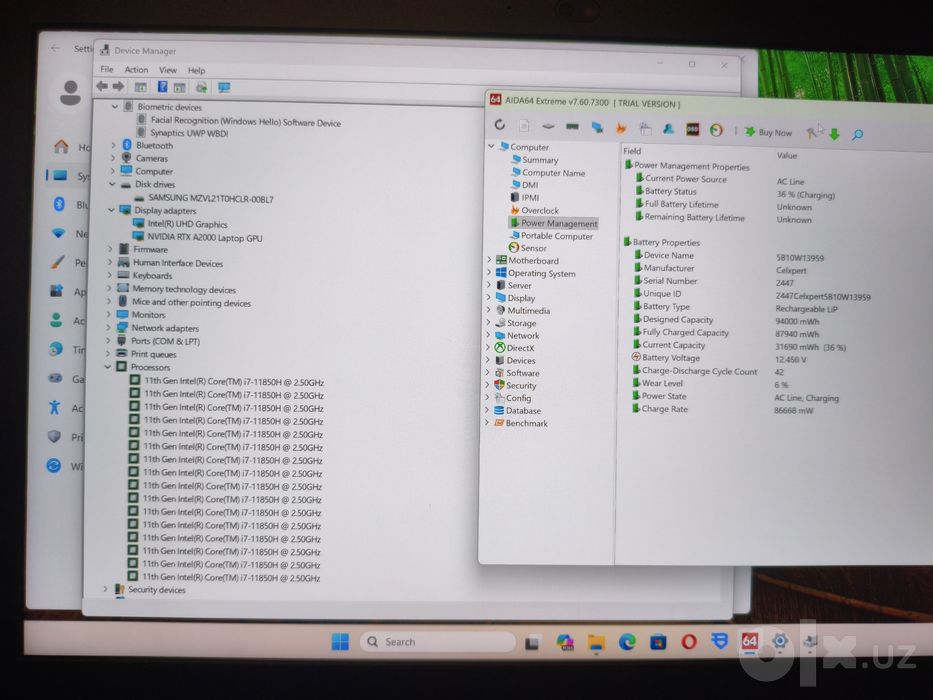This screenshot has width=933, height=700.
Task: Click the blue Help icon in Device Manager toolbar
Action: pos(162,87)
